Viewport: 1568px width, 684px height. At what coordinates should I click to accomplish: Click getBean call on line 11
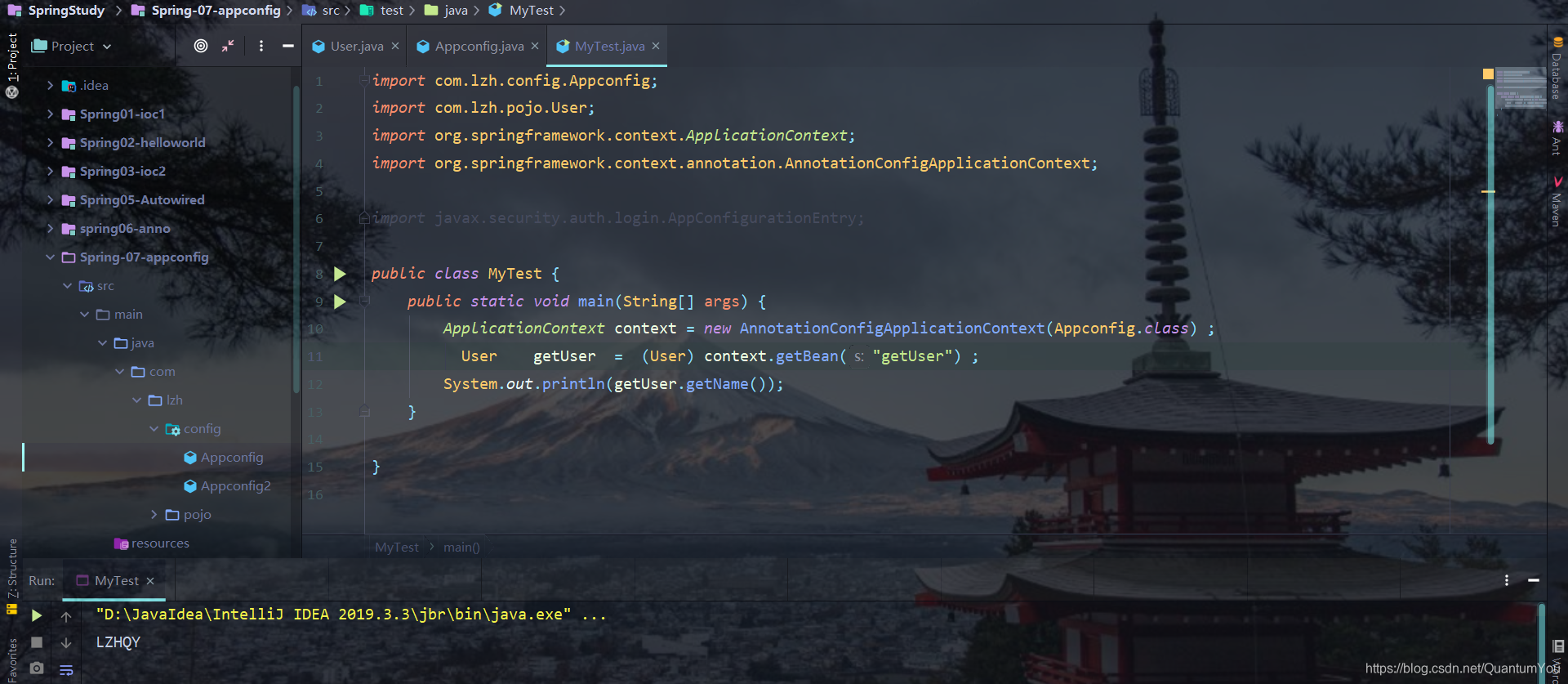pos(807,356)
